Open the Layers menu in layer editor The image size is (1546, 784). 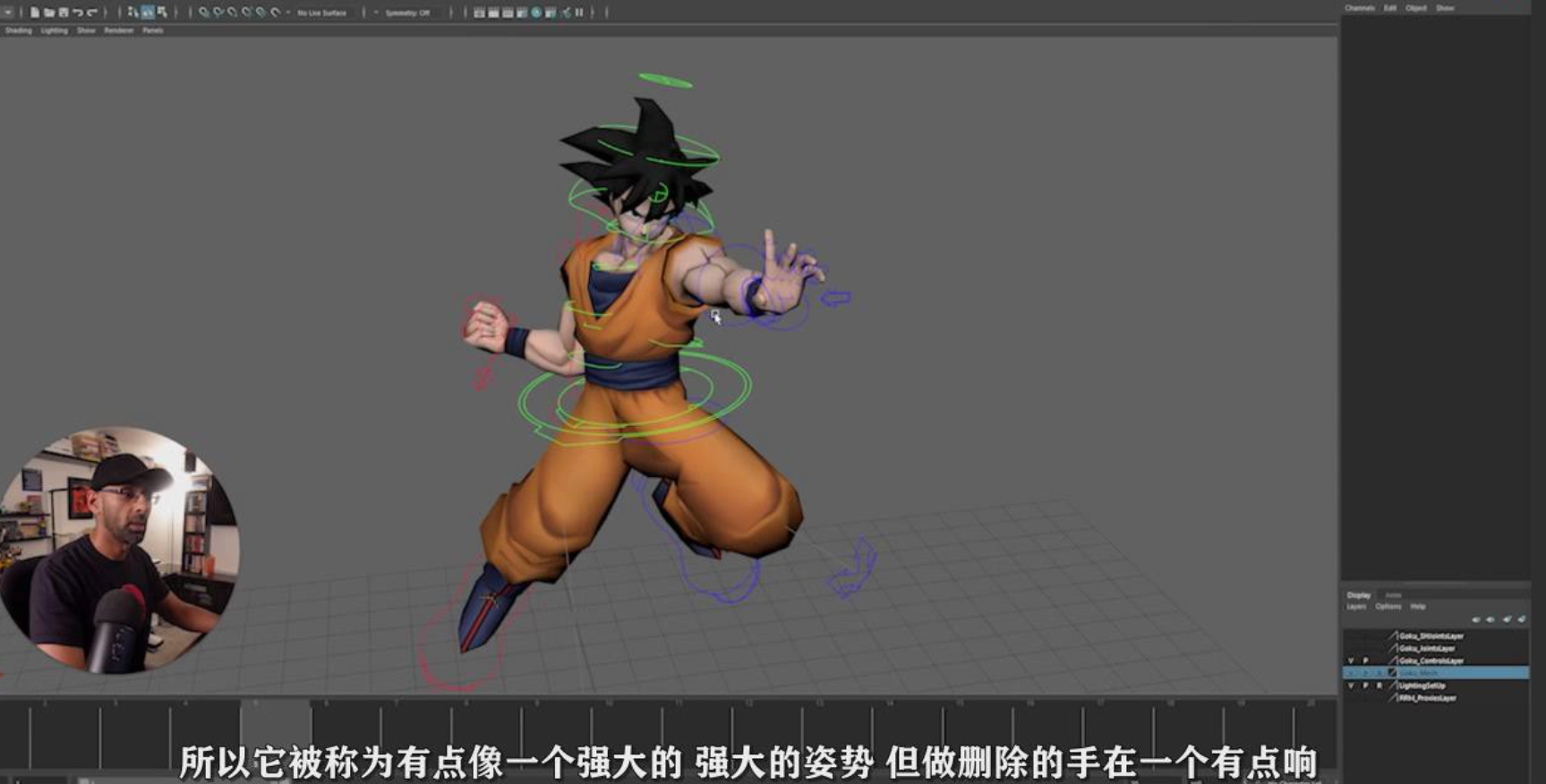(x=1357, y=607)
